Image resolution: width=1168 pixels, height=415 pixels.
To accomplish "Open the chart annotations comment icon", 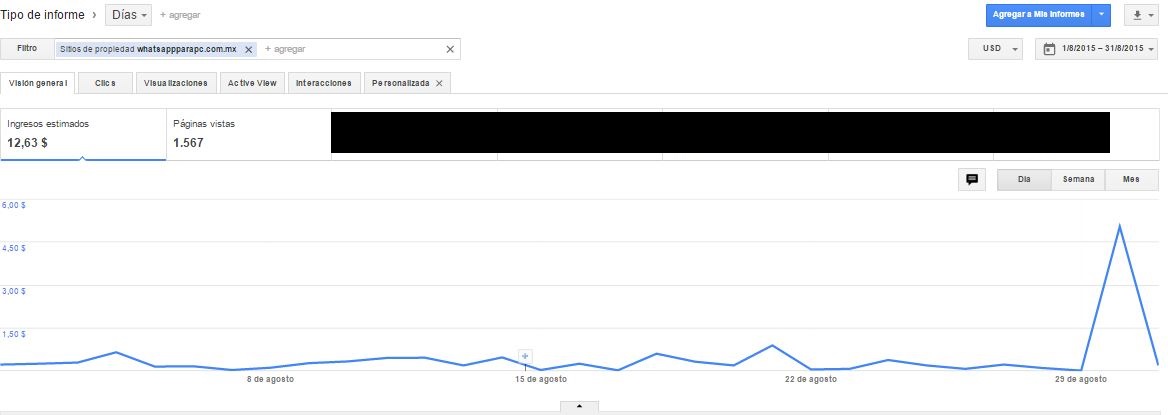I will click(970, 180).
